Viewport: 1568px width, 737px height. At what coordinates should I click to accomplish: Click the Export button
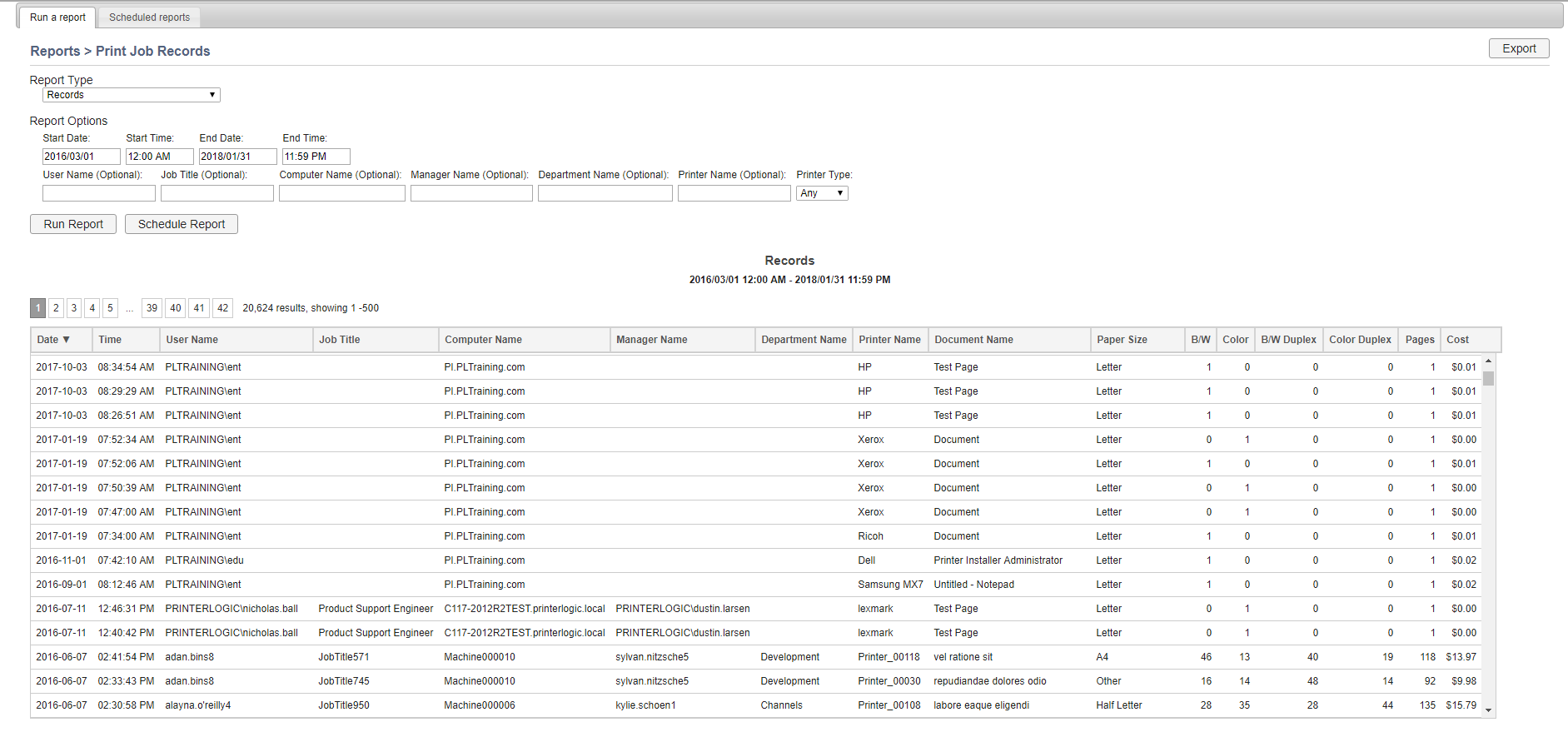point(1518,49)
